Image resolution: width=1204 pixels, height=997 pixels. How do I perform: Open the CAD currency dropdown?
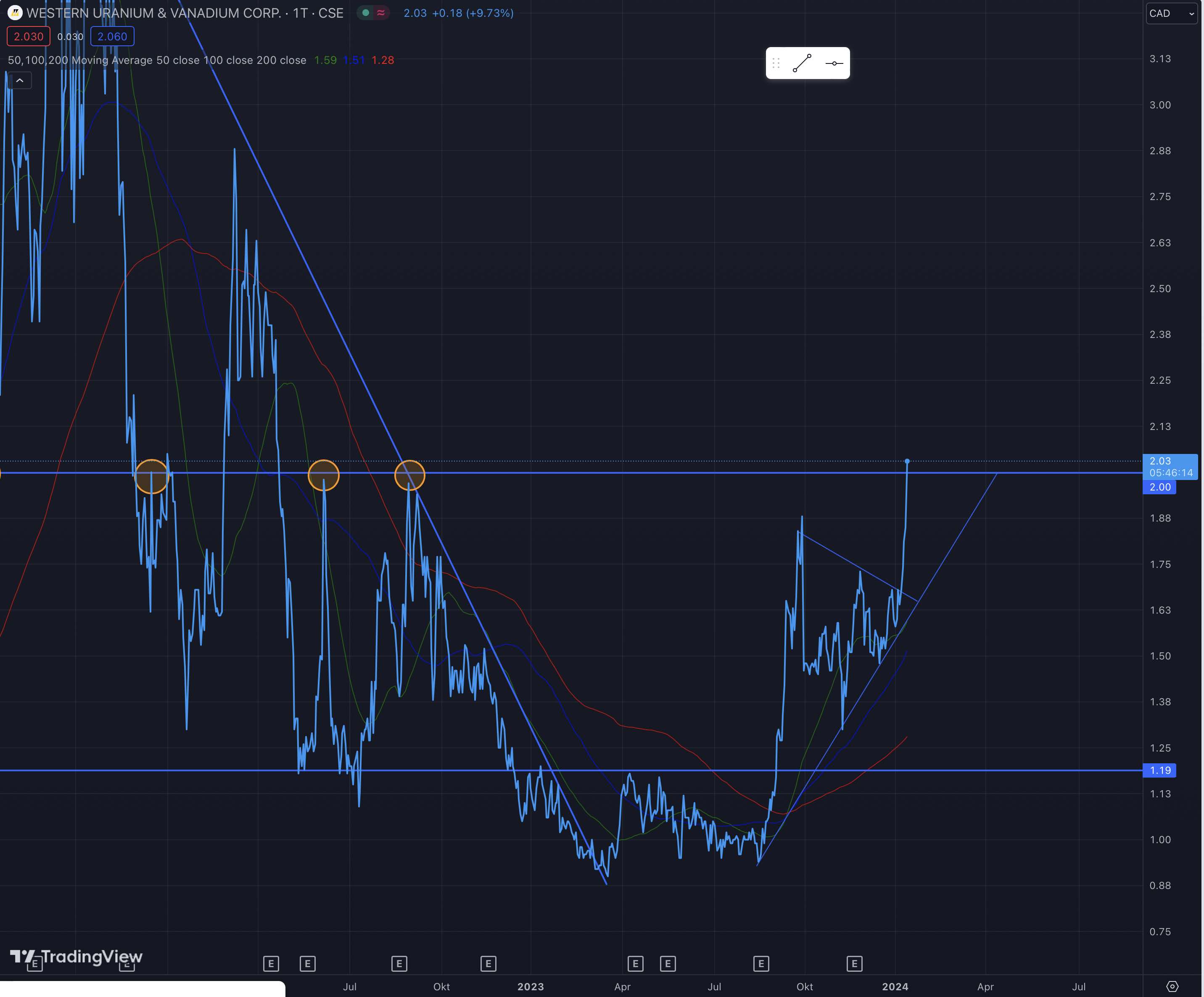pos(1171,13)
